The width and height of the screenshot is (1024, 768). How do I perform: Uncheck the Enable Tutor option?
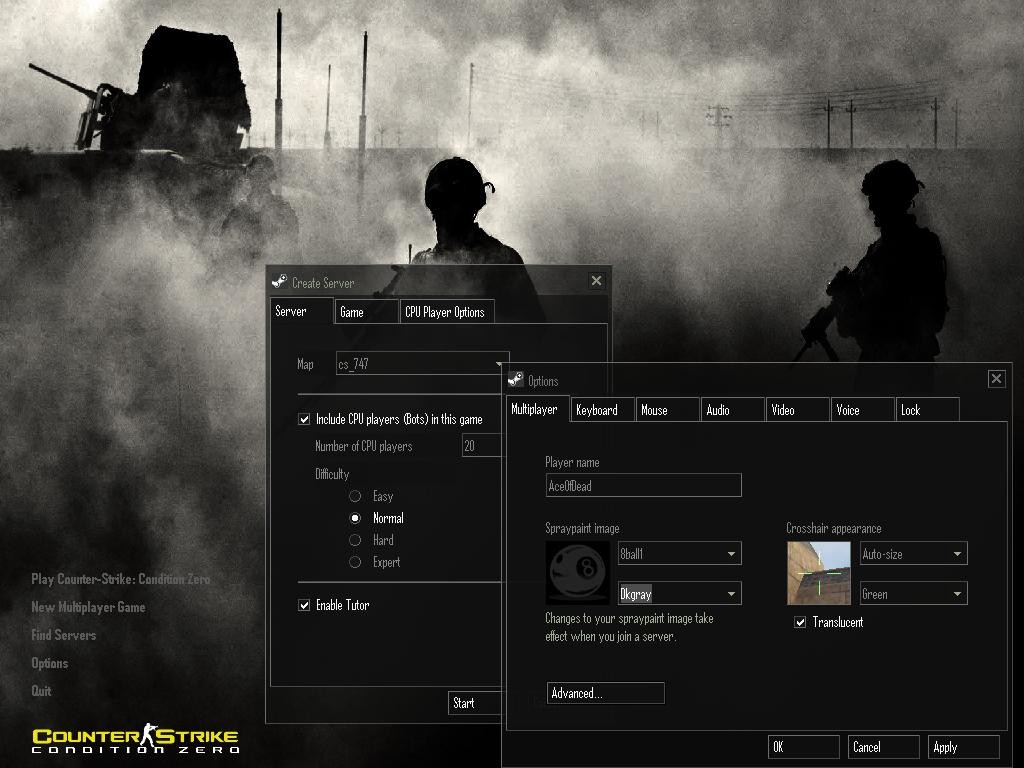303,605
